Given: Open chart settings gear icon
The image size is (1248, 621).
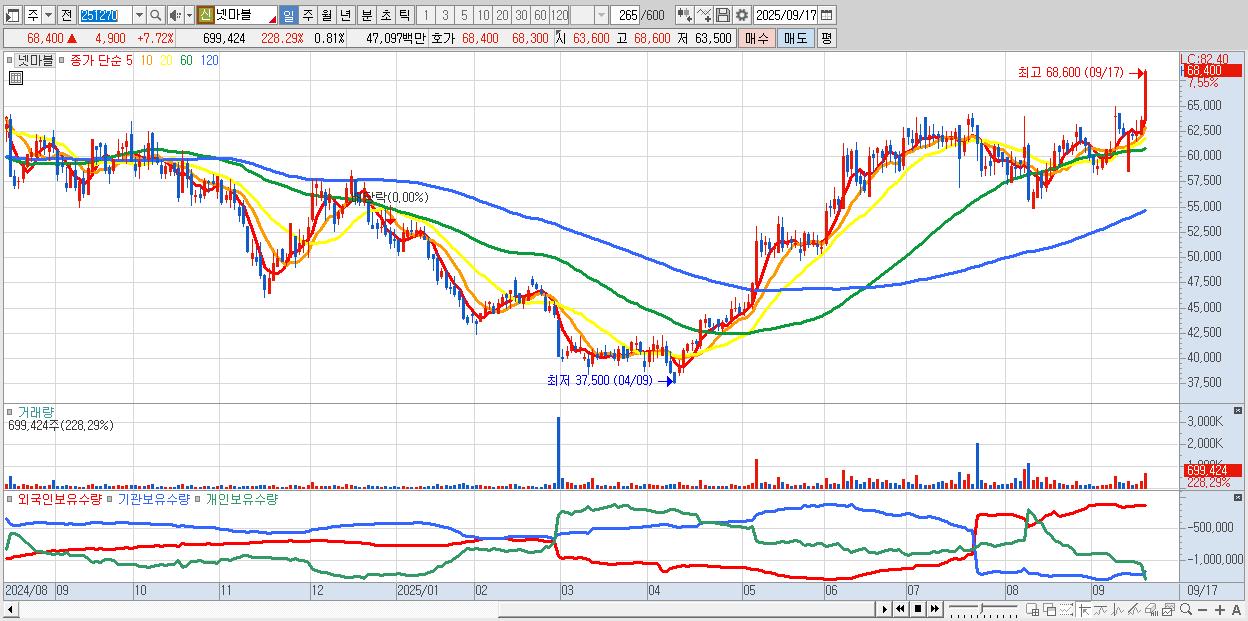Looking at the screenshot, I should point(742,15).
